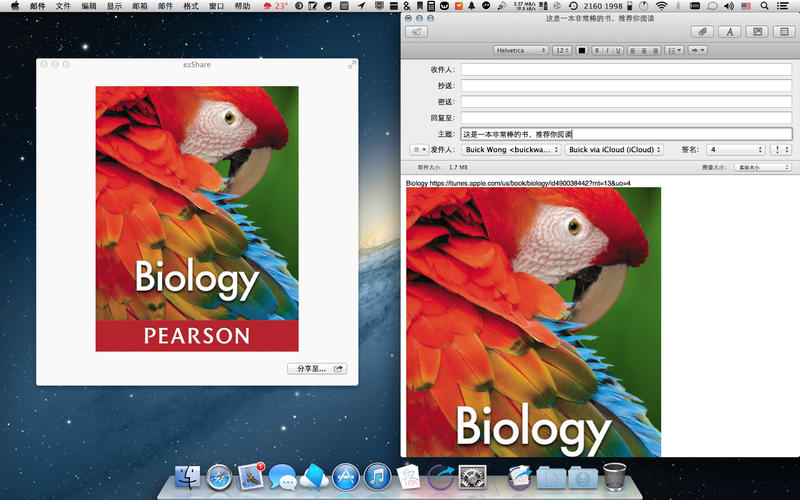This screenshot has width=800, height=500.
Task: Toggle the format bar with A icon
Action: (x=730, y=32)
